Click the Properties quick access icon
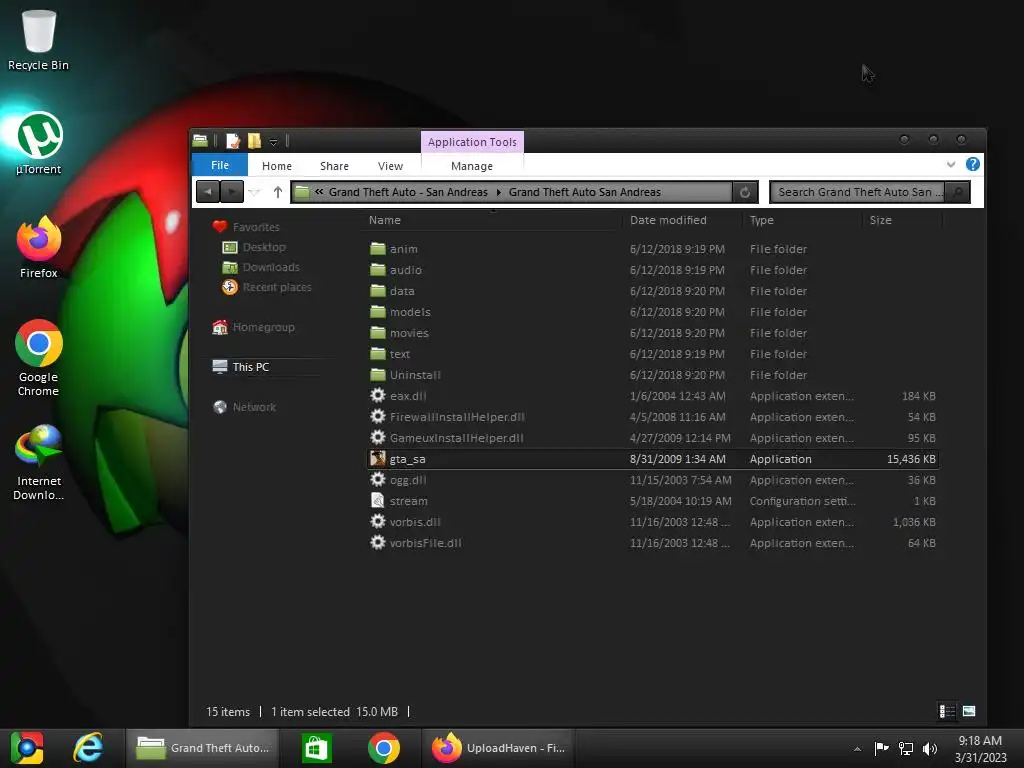 (x=232, y=140)
